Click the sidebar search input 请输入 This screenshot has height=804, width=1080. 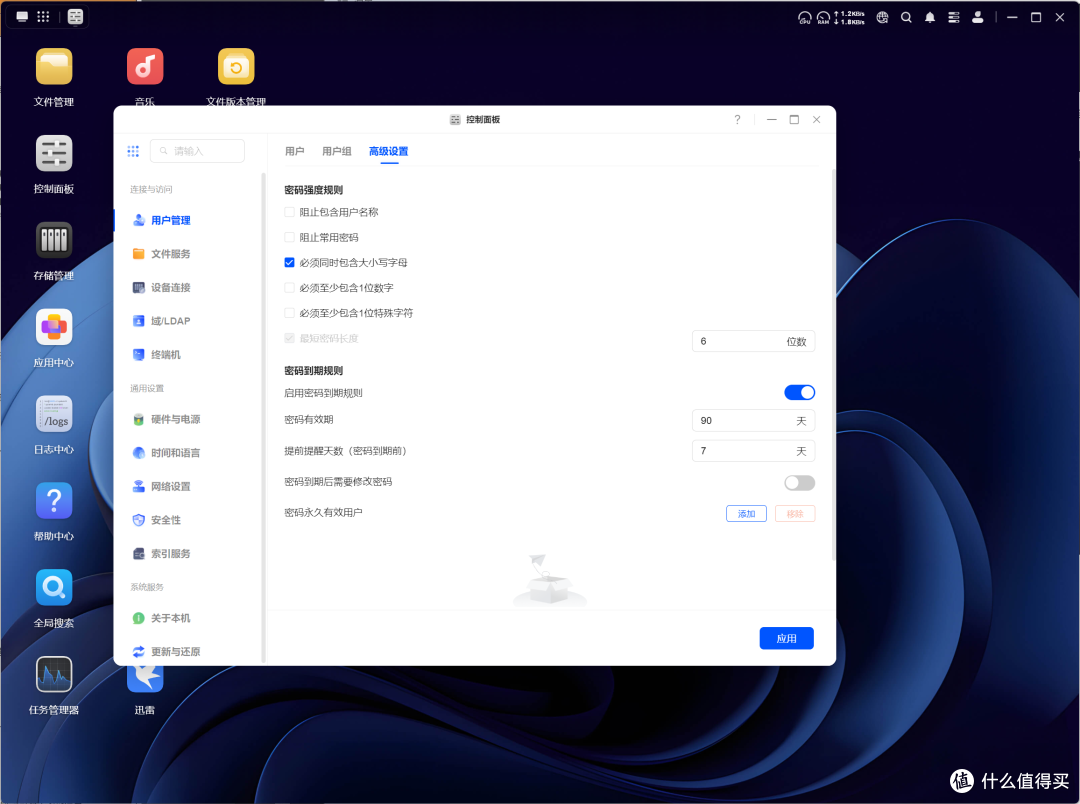198,151
